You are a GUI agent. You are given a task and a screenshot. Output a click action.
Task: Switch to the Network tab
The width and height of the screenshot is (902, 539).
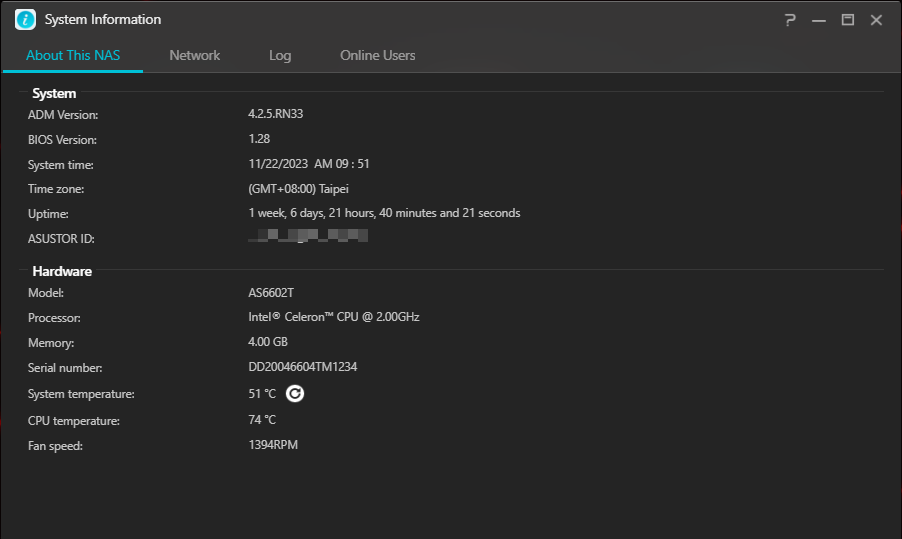coord(194,56)
